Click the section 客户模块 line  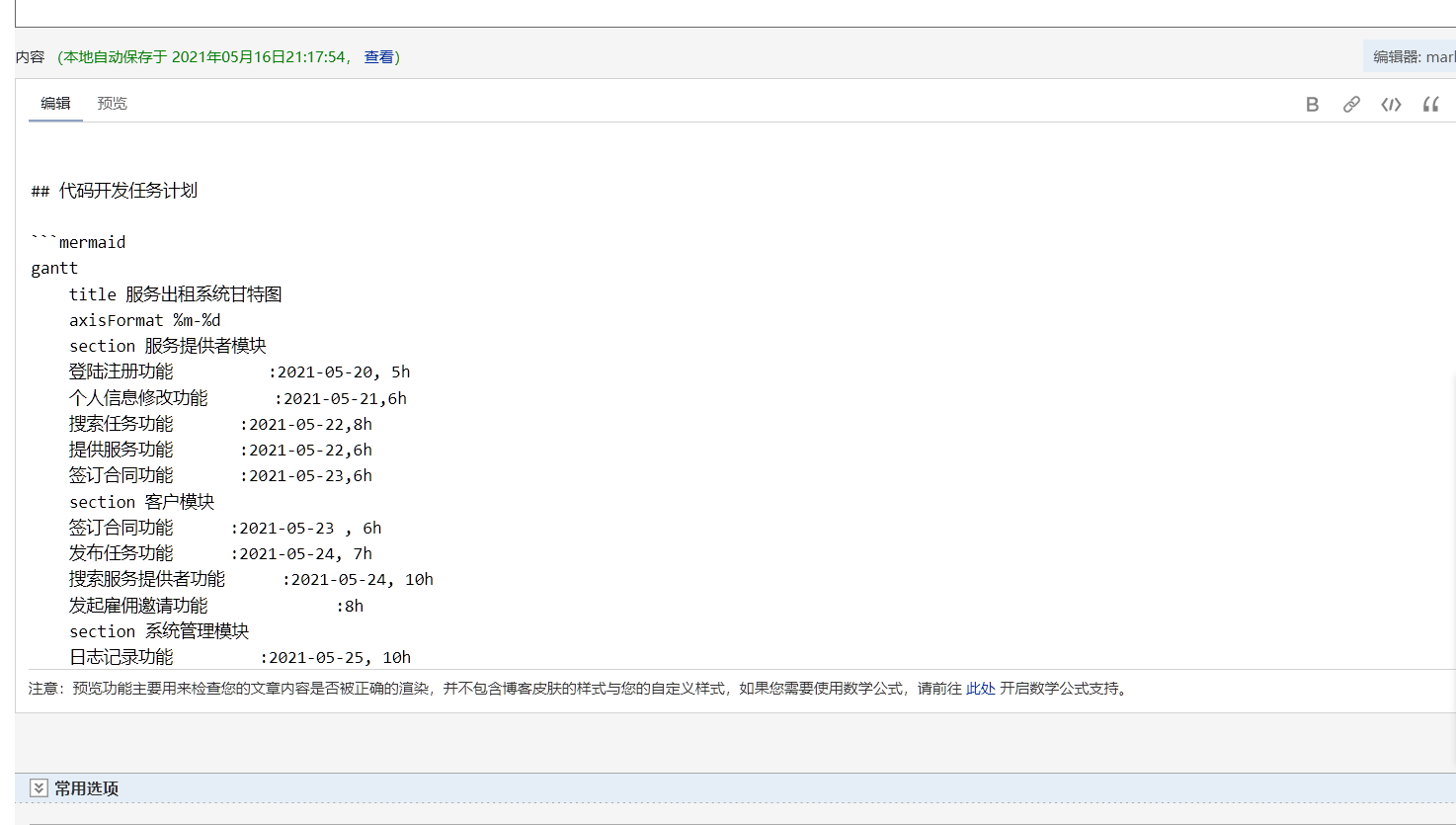tap(141, 502)
